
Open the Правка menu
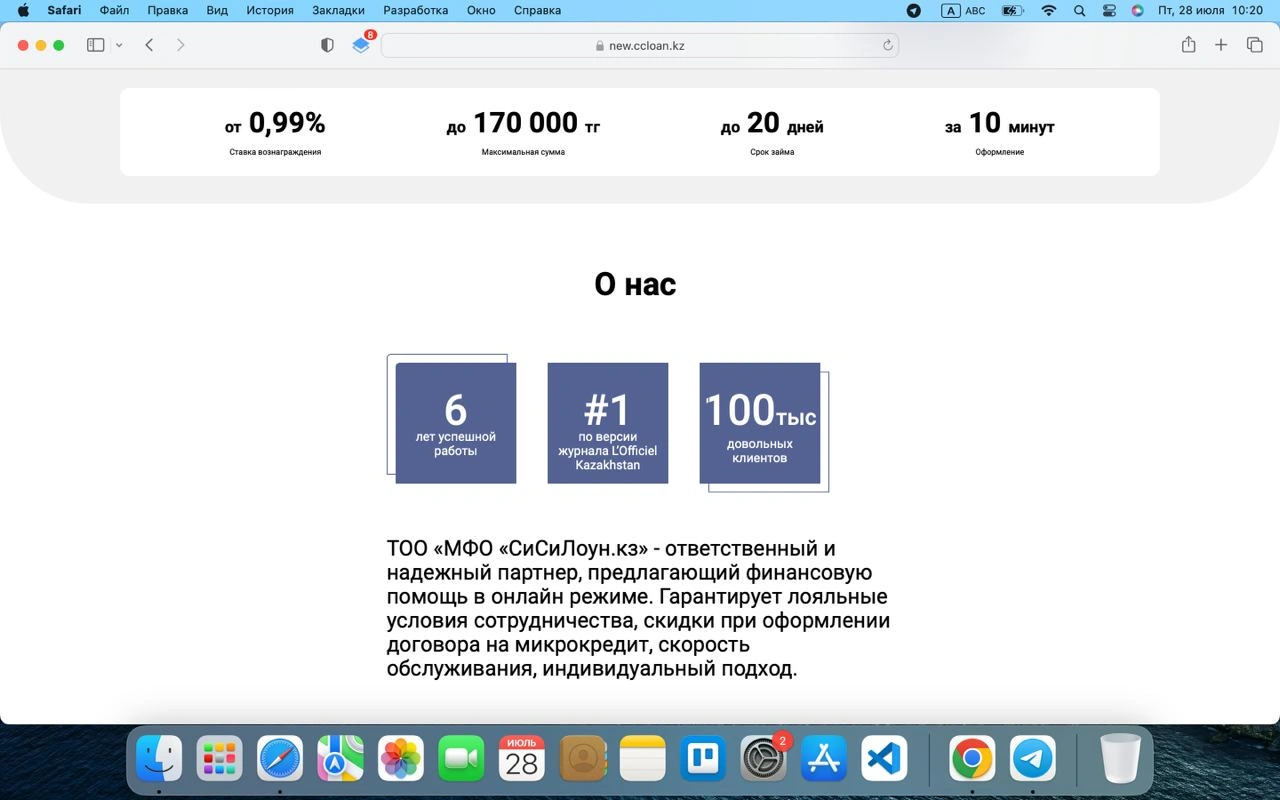click(x=167, y=10)
